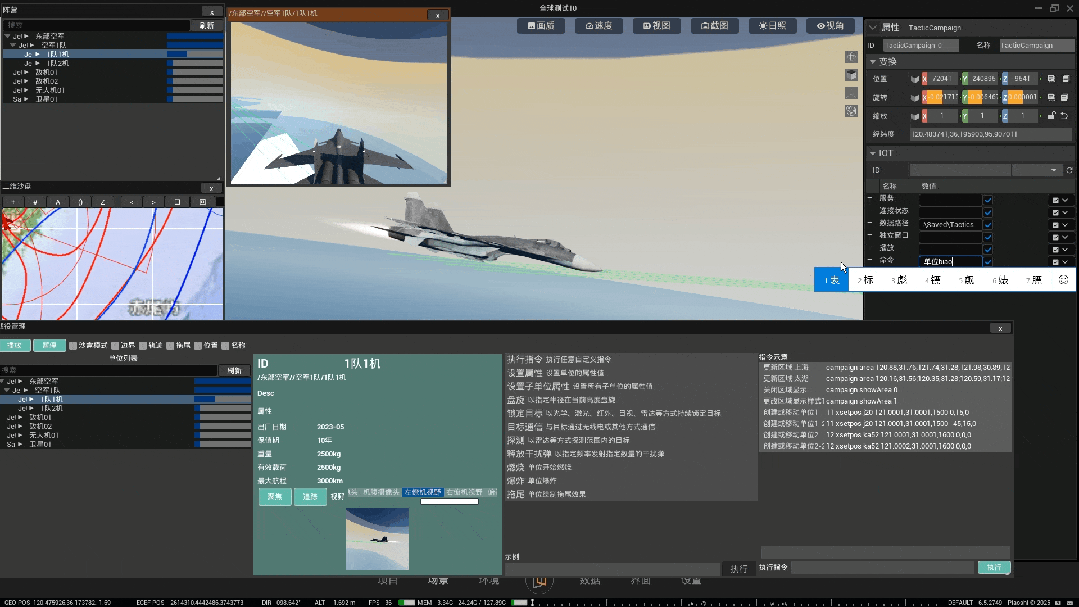Click the emoji face in the IME candidate bar
Viewport: 1079px width, 607px height.
pos(1063,280)
